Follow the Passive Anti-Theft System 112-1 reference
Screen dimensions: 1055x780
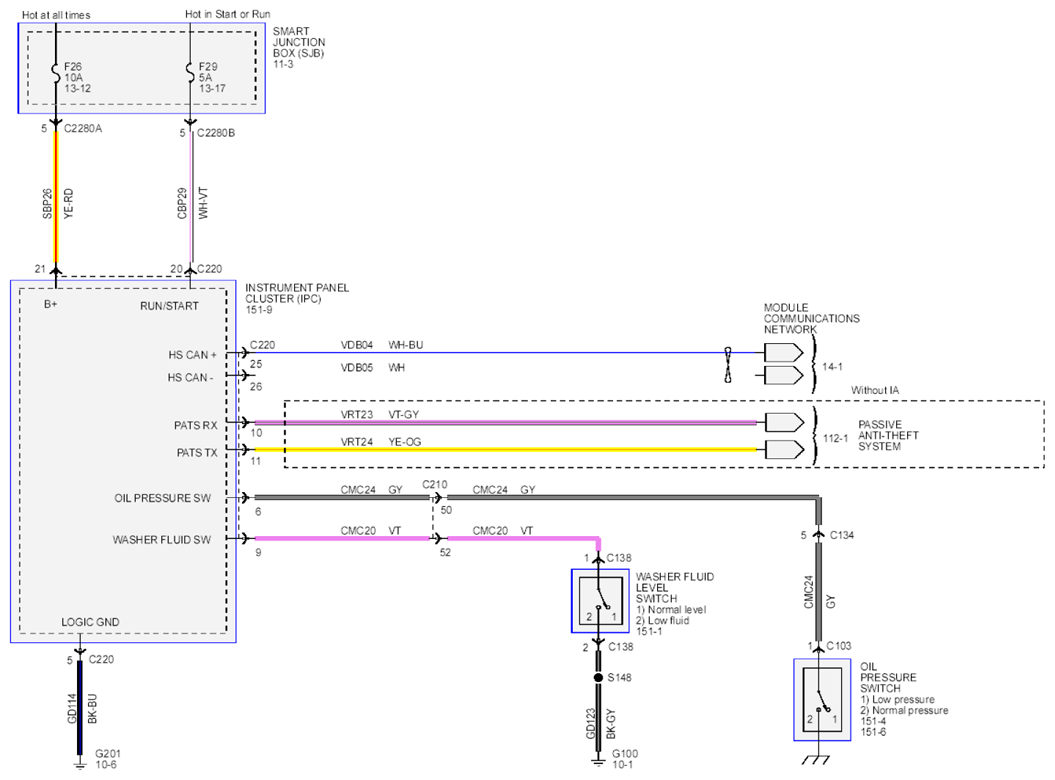click(836, 438)
